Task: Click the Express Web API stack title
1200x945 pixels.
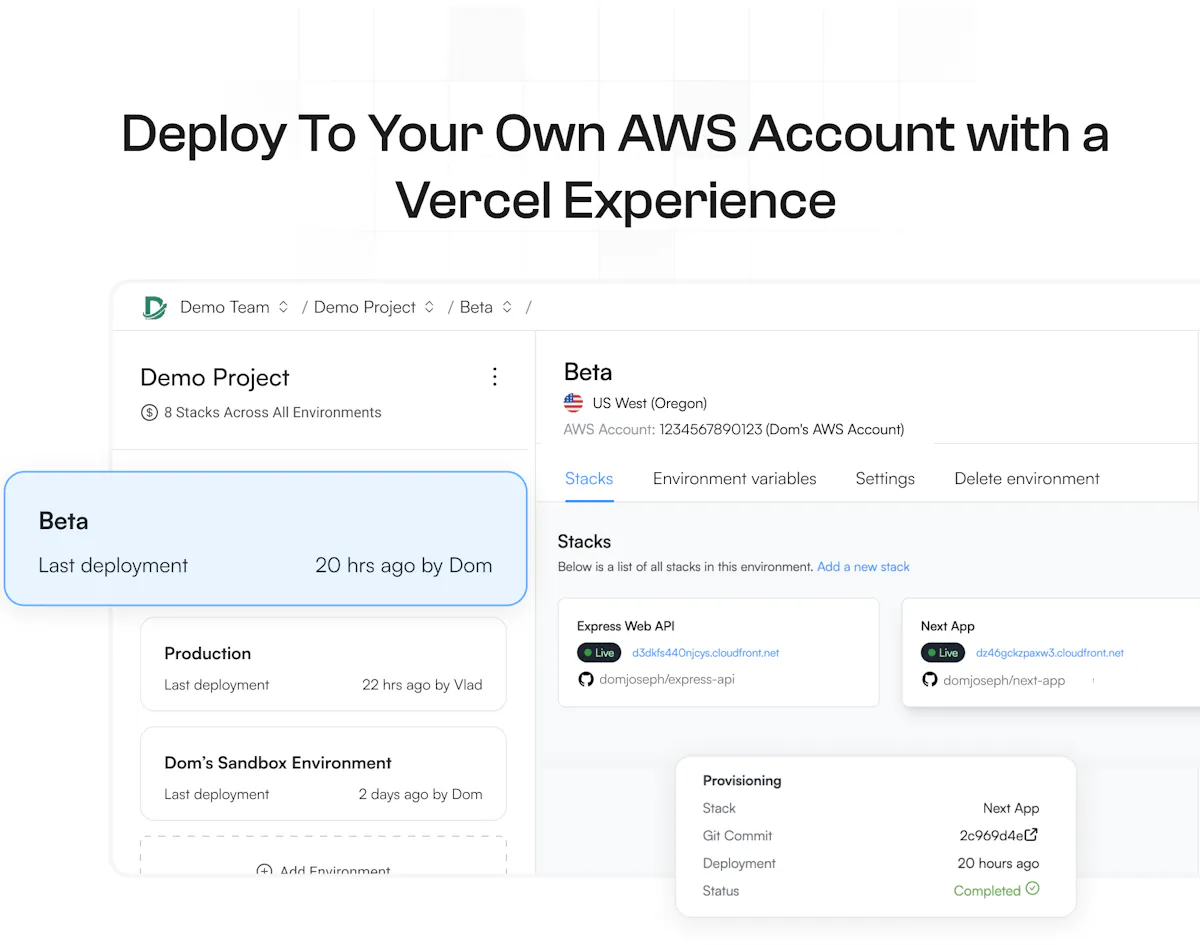Action: coord(626,626)
